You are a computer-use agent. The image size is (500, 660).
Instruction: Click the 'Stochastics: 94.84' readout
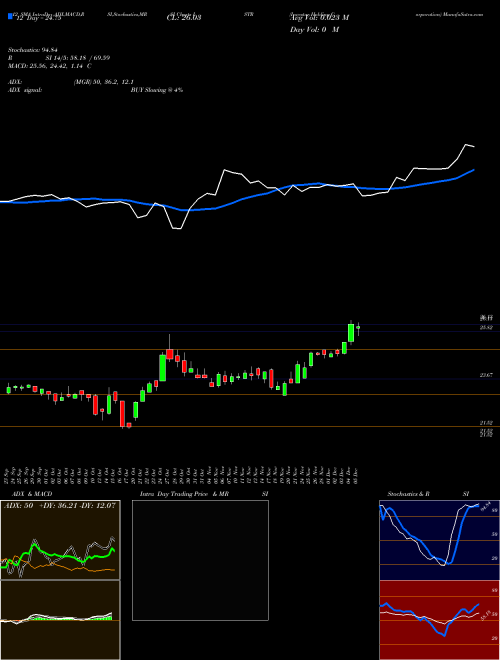click(32, 50)
